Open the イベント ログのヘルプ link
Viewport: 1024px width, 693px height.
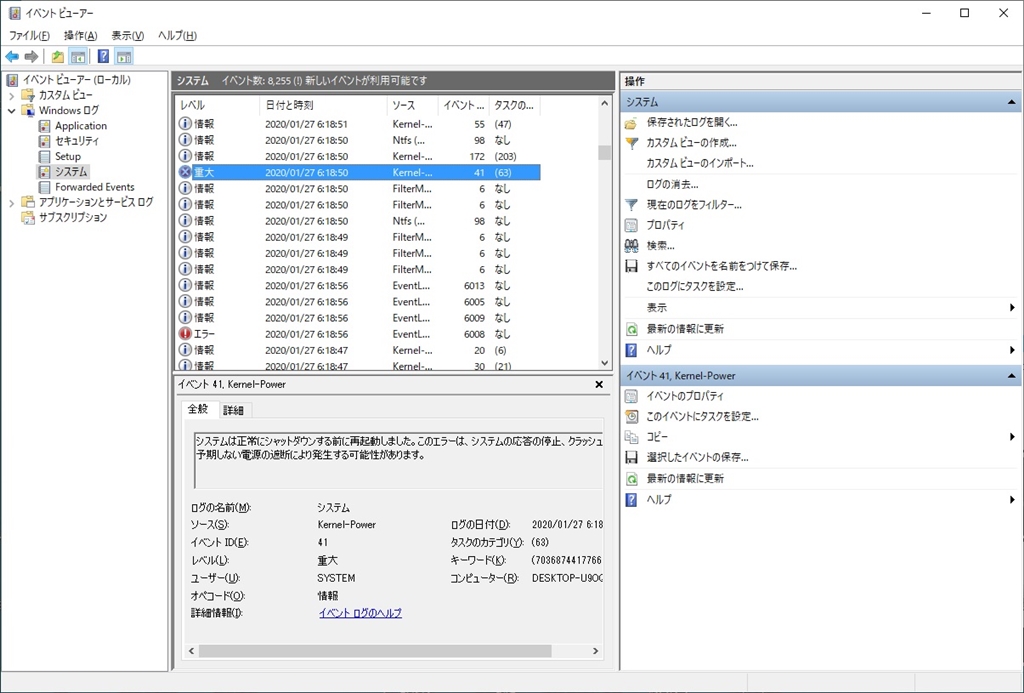tap(360, 613)
